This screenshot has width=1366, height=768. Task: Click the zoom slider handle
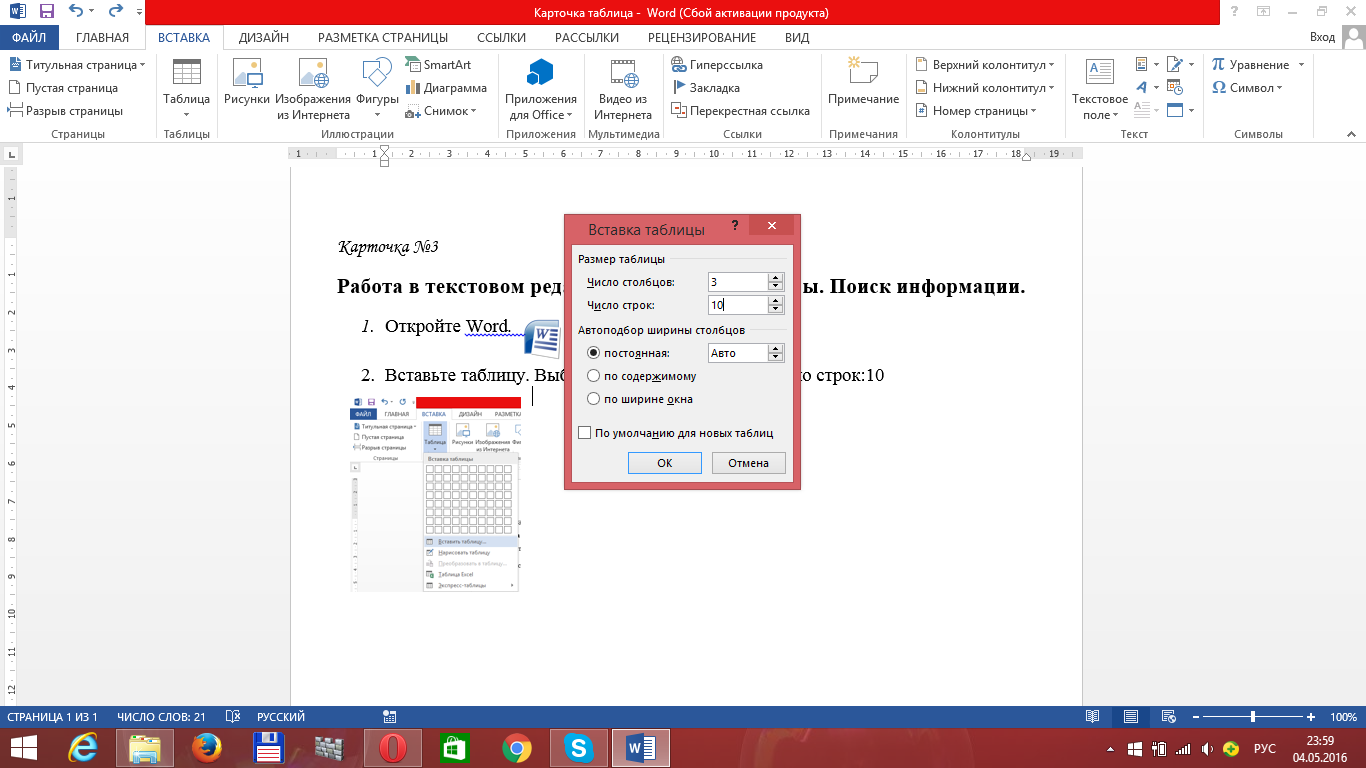pyautogui.click(x=1253, y=717)
